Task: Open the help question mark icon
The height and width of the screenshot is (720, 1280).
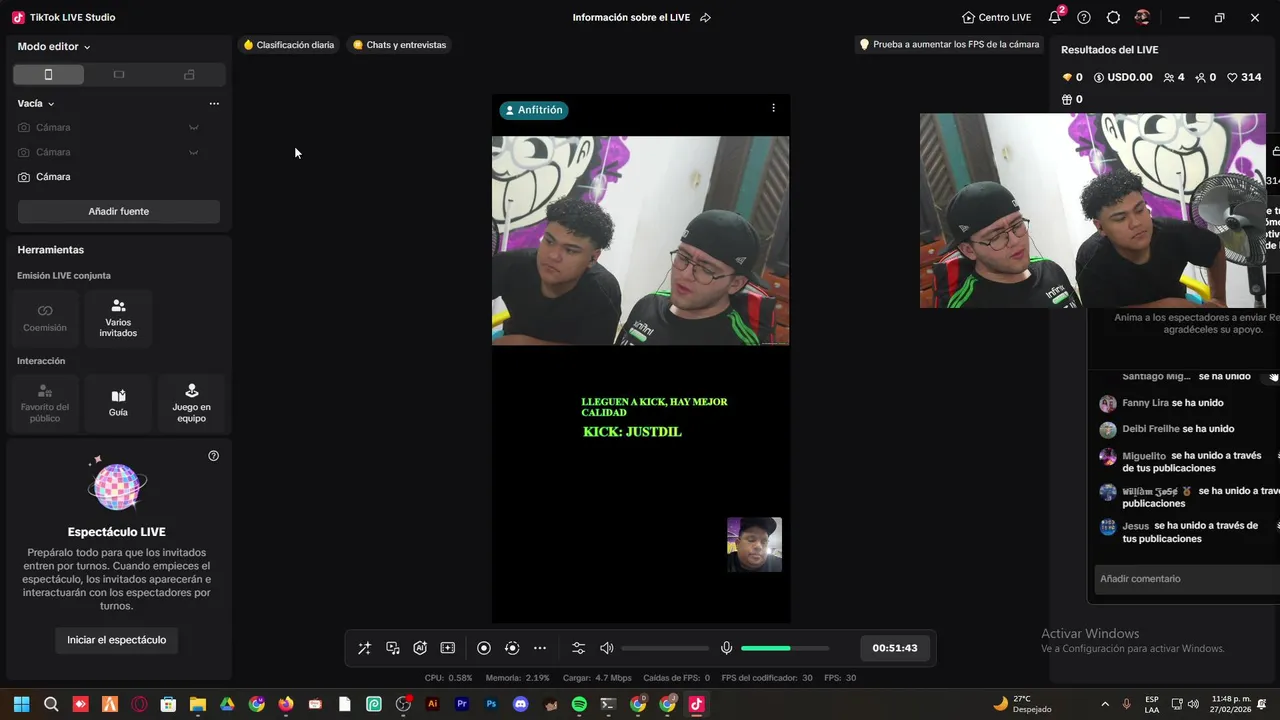Action: pos(1084,18)
